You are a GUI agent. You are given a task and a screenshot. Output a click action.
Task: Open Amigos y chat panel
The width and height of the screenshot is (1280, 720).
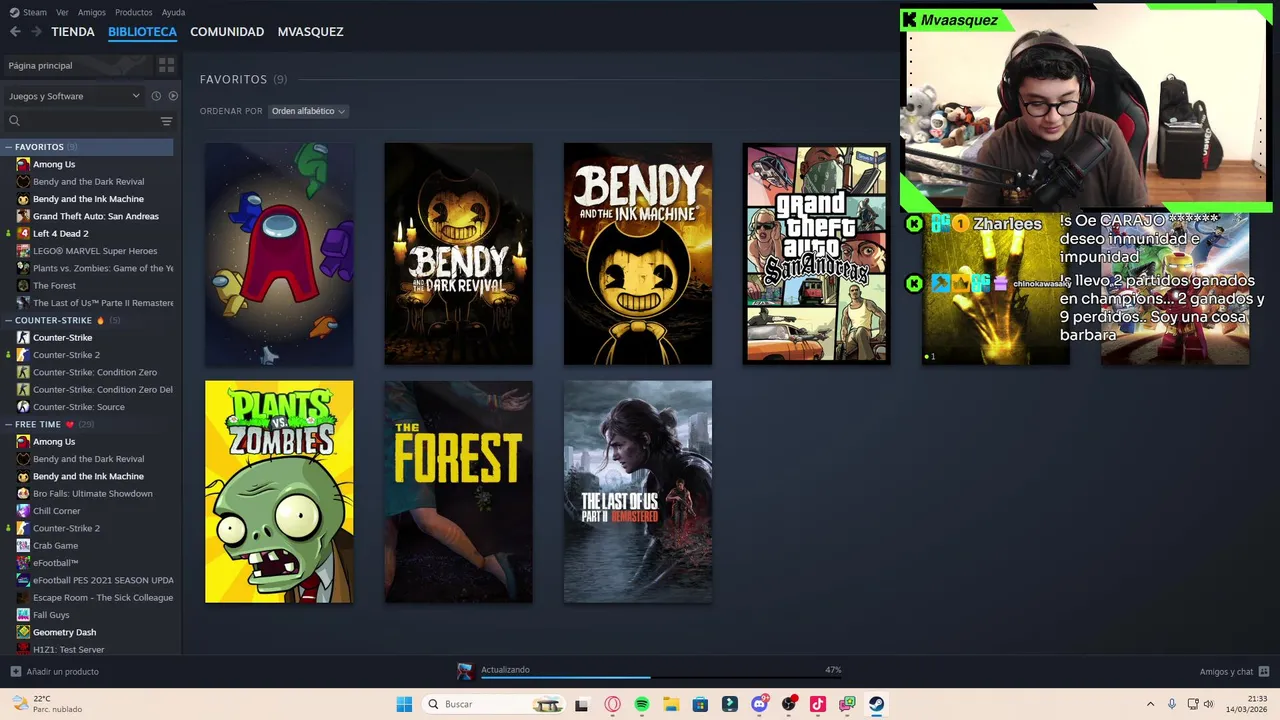(x=1234, y=671)
